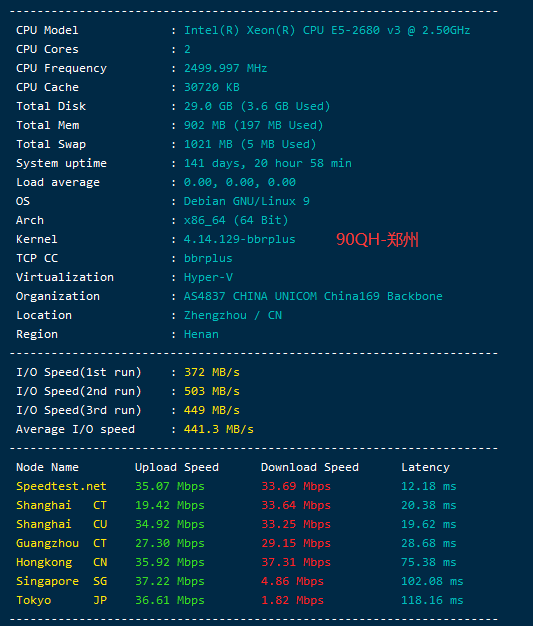Click the Latency column header
The image size is (533, 626).
pos(425,467)
